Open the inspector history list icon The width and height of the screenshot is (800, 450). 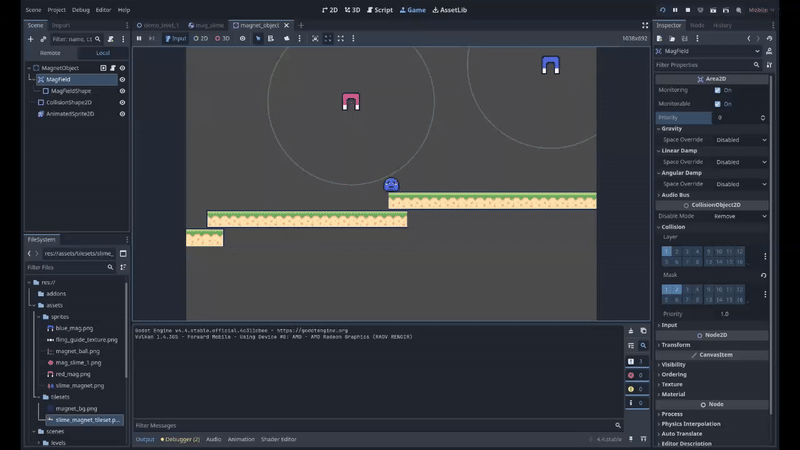point(769,38)
